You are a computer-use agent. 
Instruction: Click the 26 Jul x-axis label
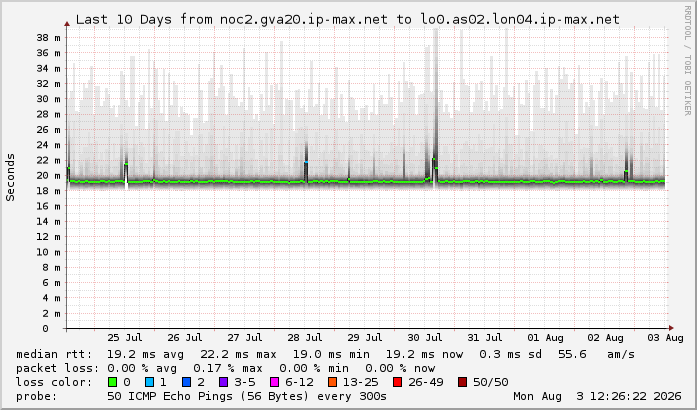[x=185, y=338]
